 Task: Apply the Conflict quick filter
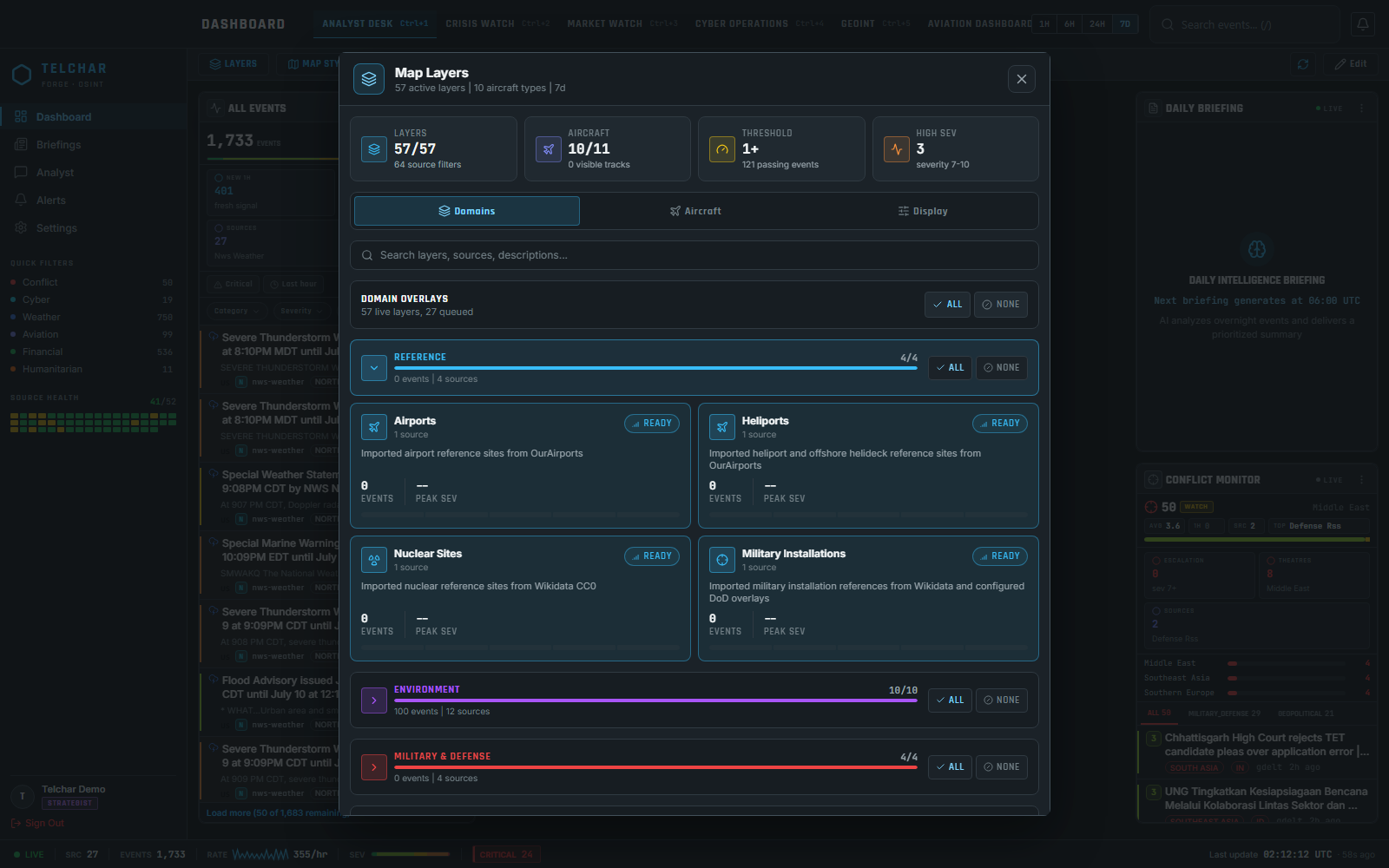91,282
